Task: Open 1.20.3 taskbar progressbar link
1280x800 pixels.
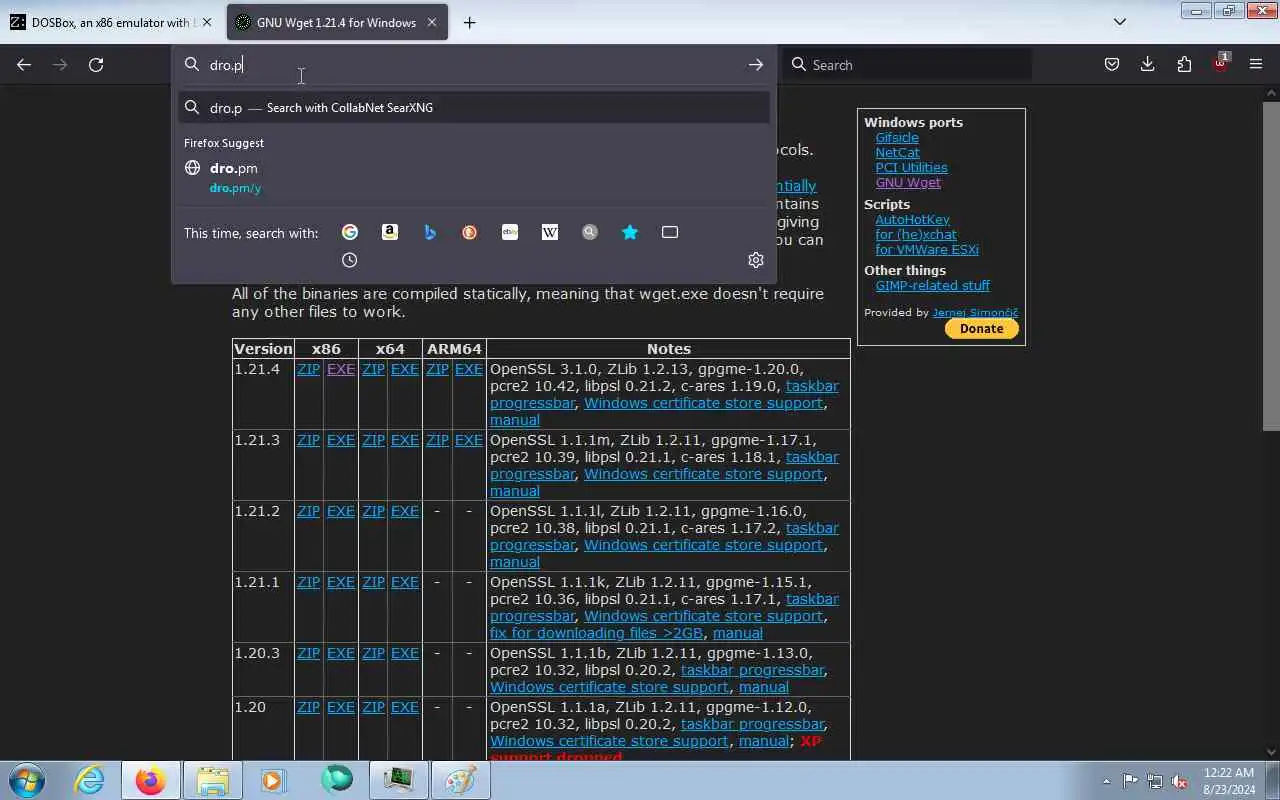Action: [752, 671]
